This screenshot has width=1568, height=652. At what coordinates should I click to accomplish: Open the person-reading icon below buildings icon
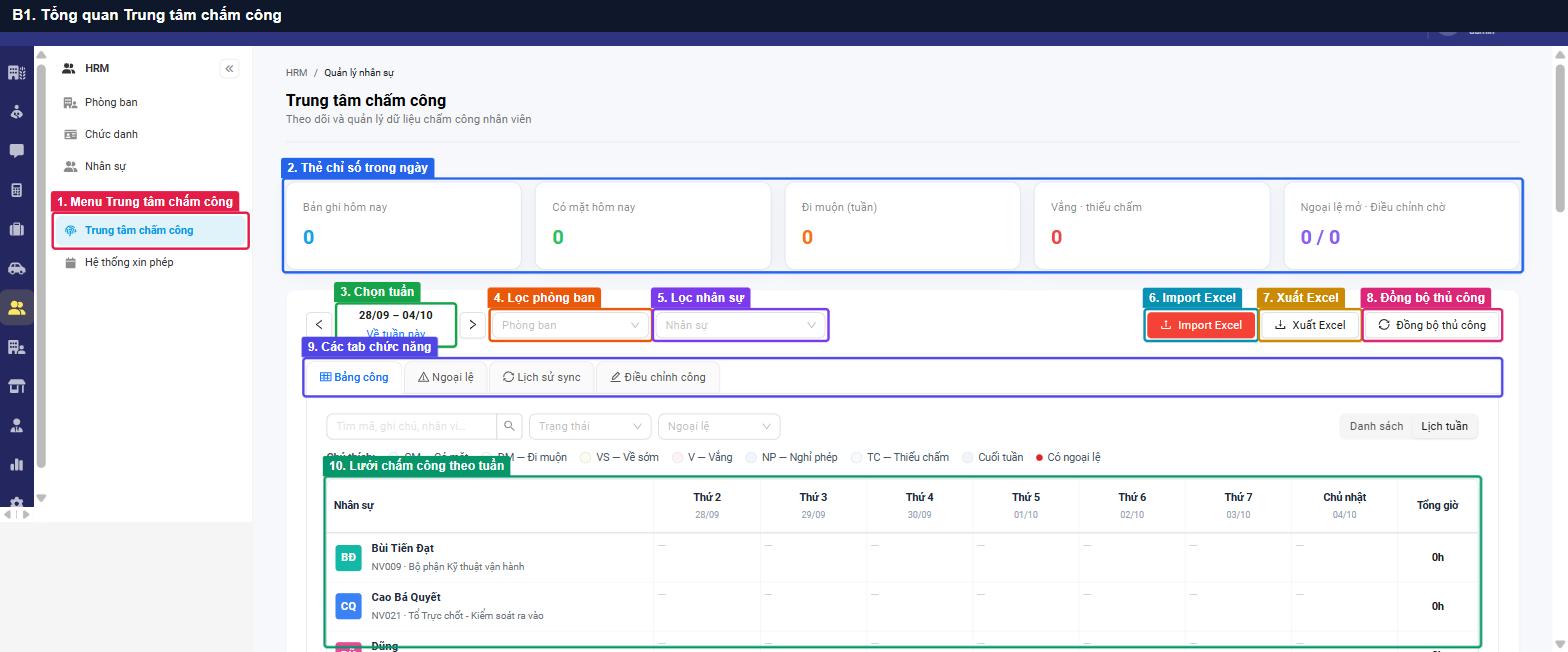tap(16, 112)
